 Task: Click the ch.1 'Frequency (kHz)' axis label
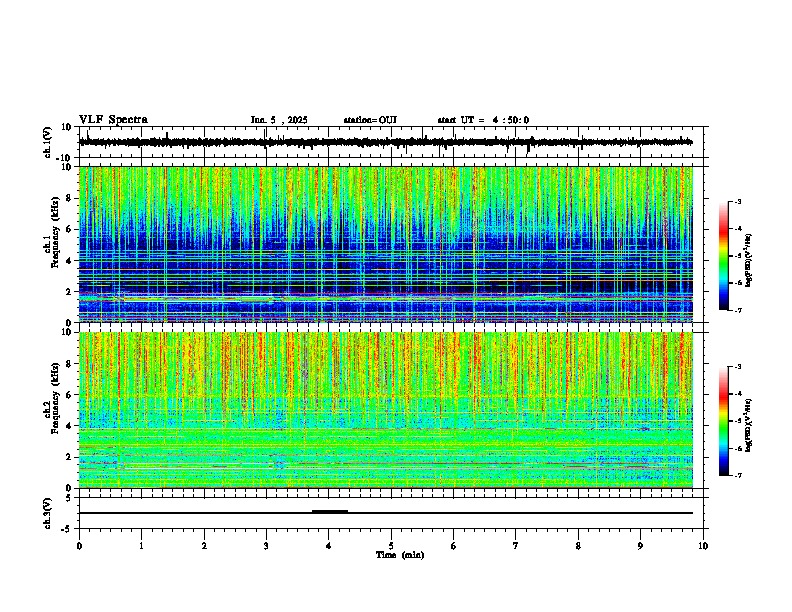pos(55,232)
